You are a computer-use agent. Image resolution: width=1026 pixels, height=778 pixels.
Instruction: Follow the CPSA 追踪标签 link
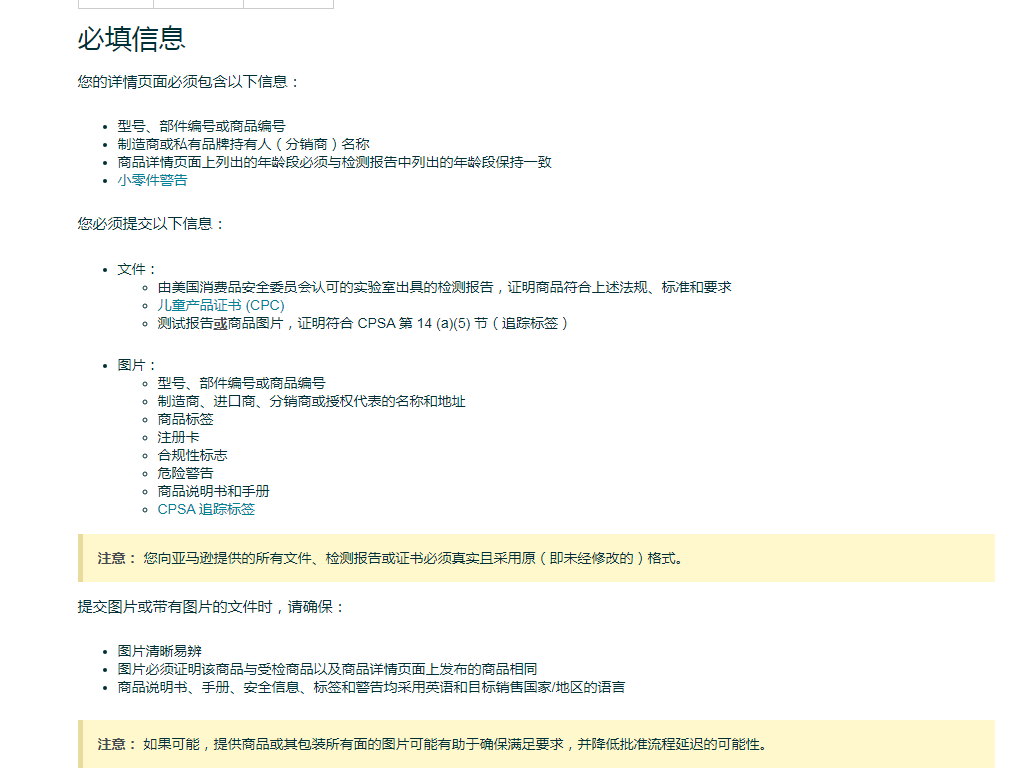point(206,509)
